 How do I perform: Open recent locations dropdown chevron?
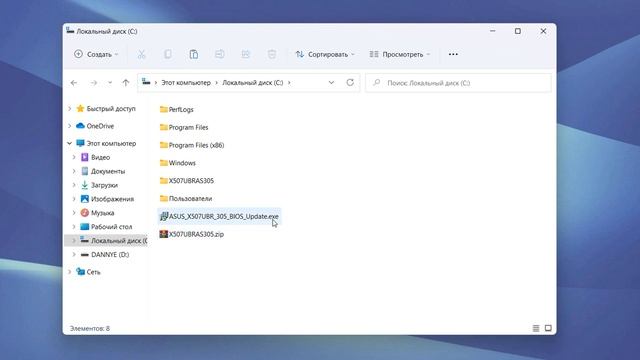coord(110,83)
